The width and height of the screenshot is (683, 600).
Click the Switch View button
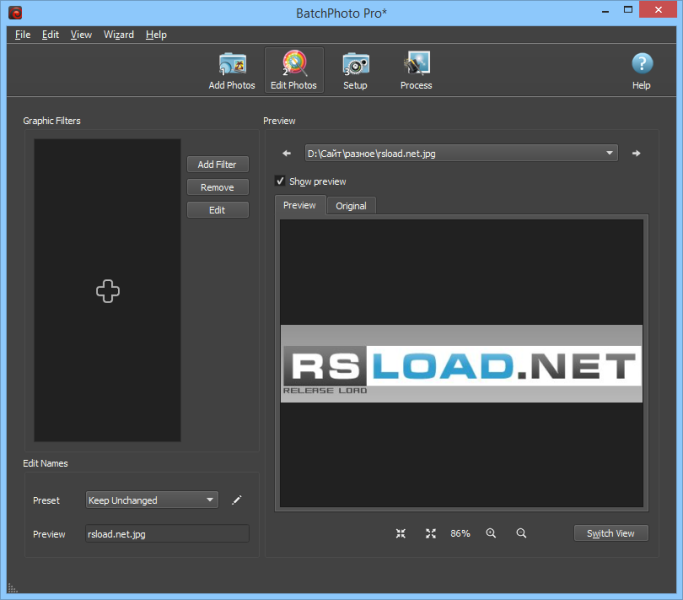click(x=611, y=533)
